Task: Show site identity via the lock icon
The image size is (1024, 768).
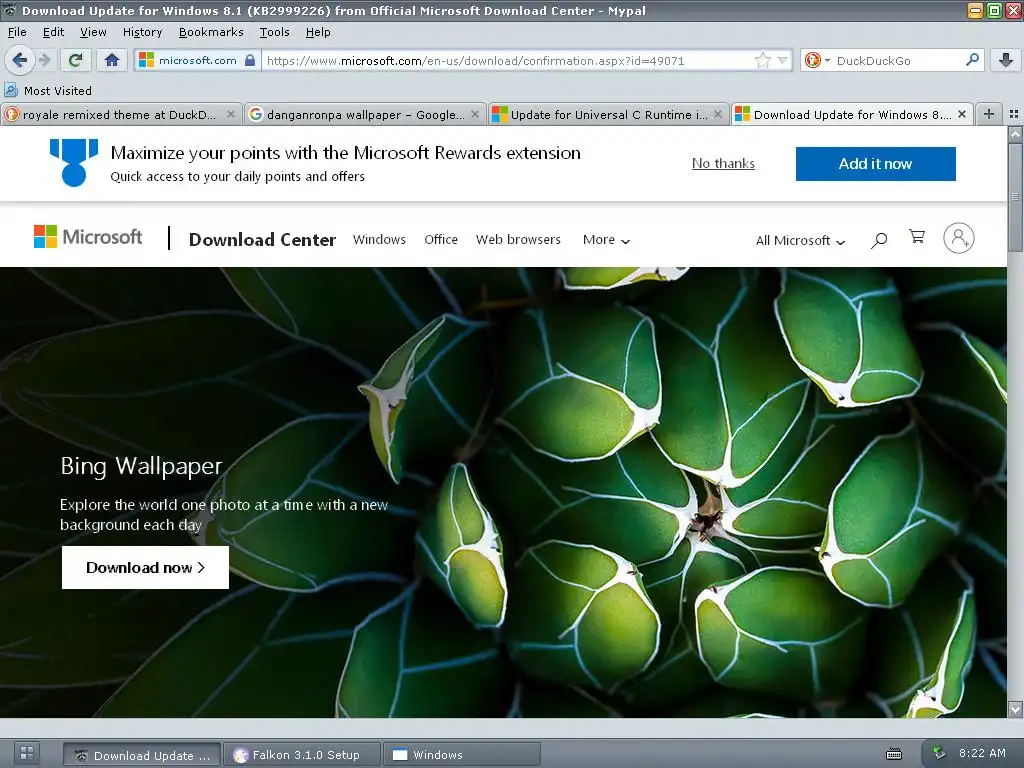Action: pyautogui.click(x=250, y=60)
